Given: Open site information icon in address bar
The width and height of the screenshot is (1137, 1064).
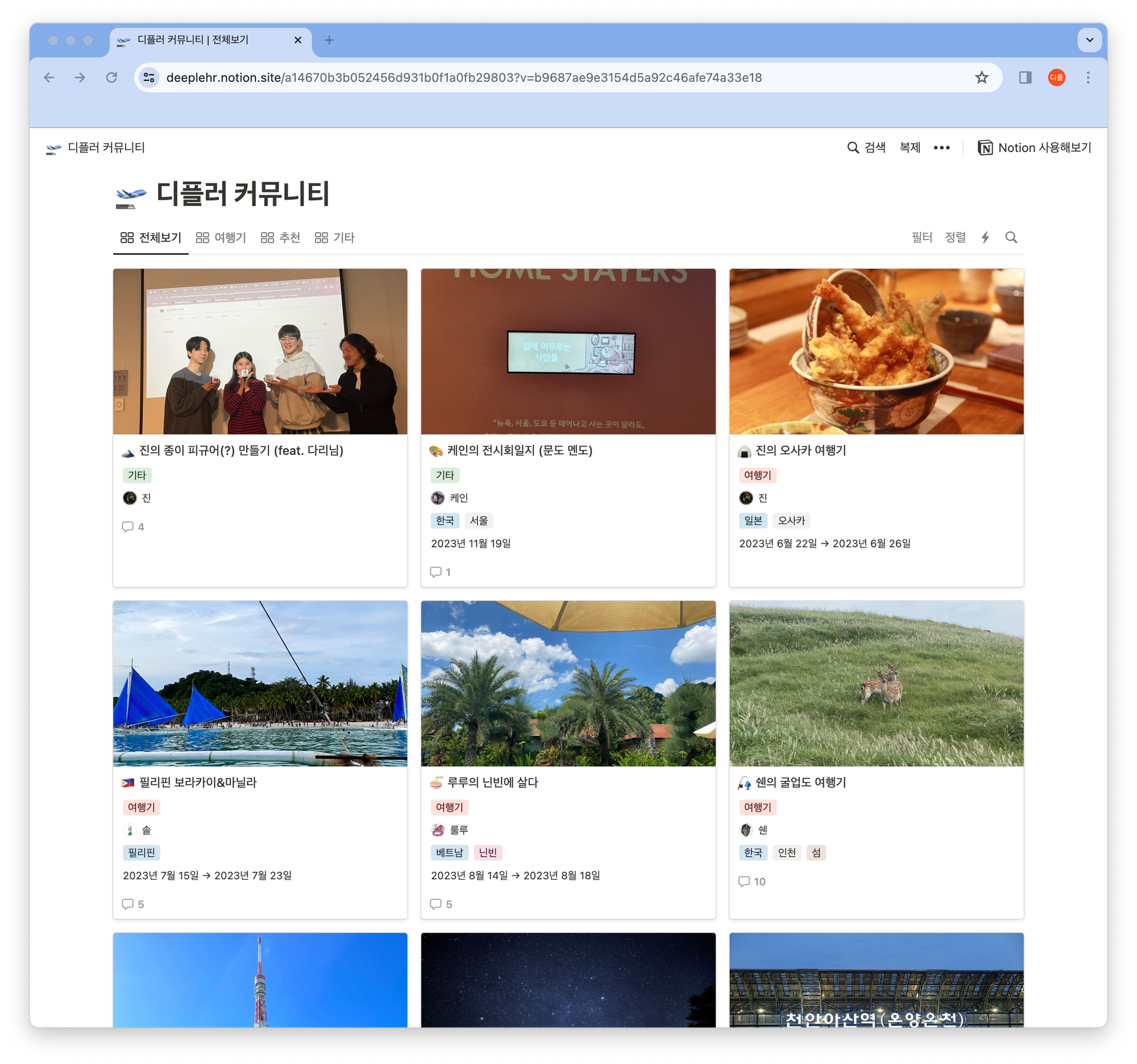Looking at the screenshot, I should coord(150,77).
